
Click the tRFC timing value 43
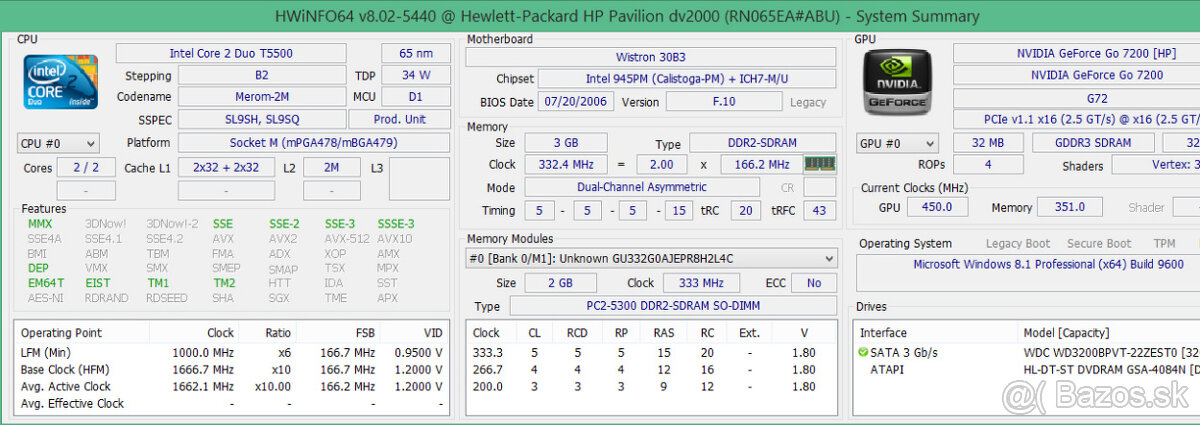[820, 211]
